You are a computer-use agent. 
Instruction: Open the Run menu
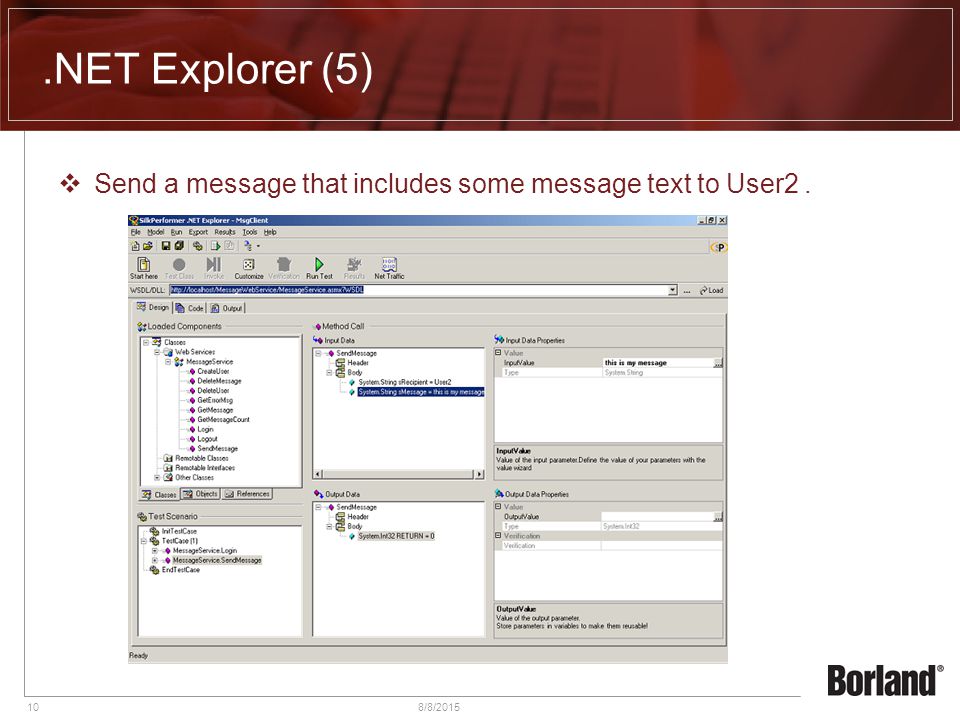[x=176, y=232]
